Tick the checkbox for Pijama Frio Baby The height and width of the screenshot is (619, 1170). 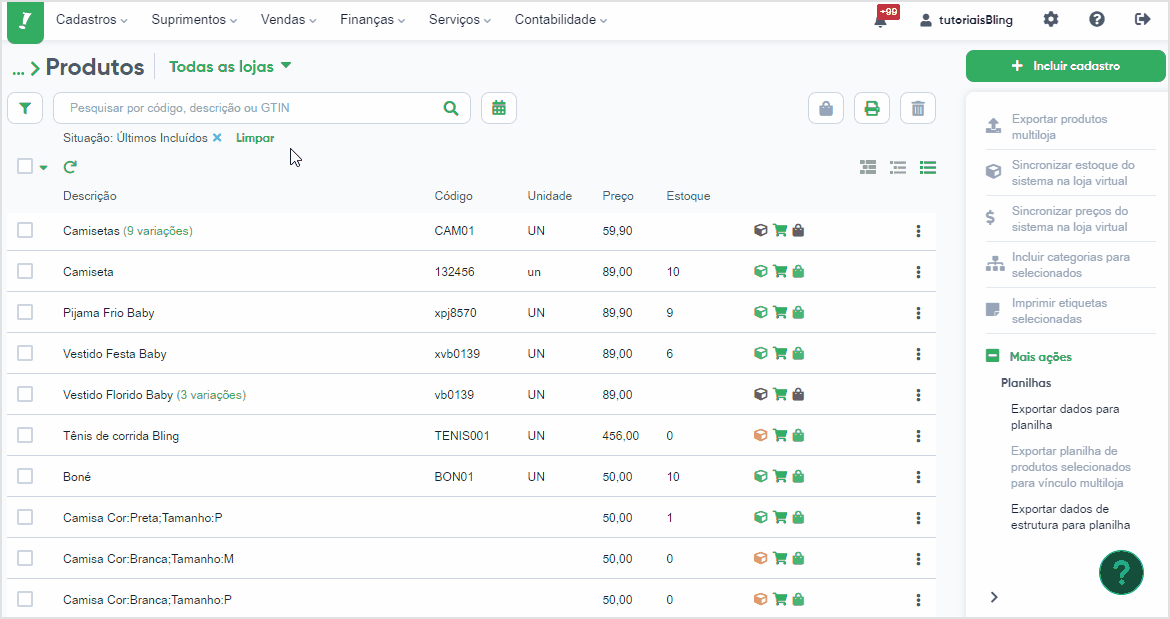click(25, 312)
